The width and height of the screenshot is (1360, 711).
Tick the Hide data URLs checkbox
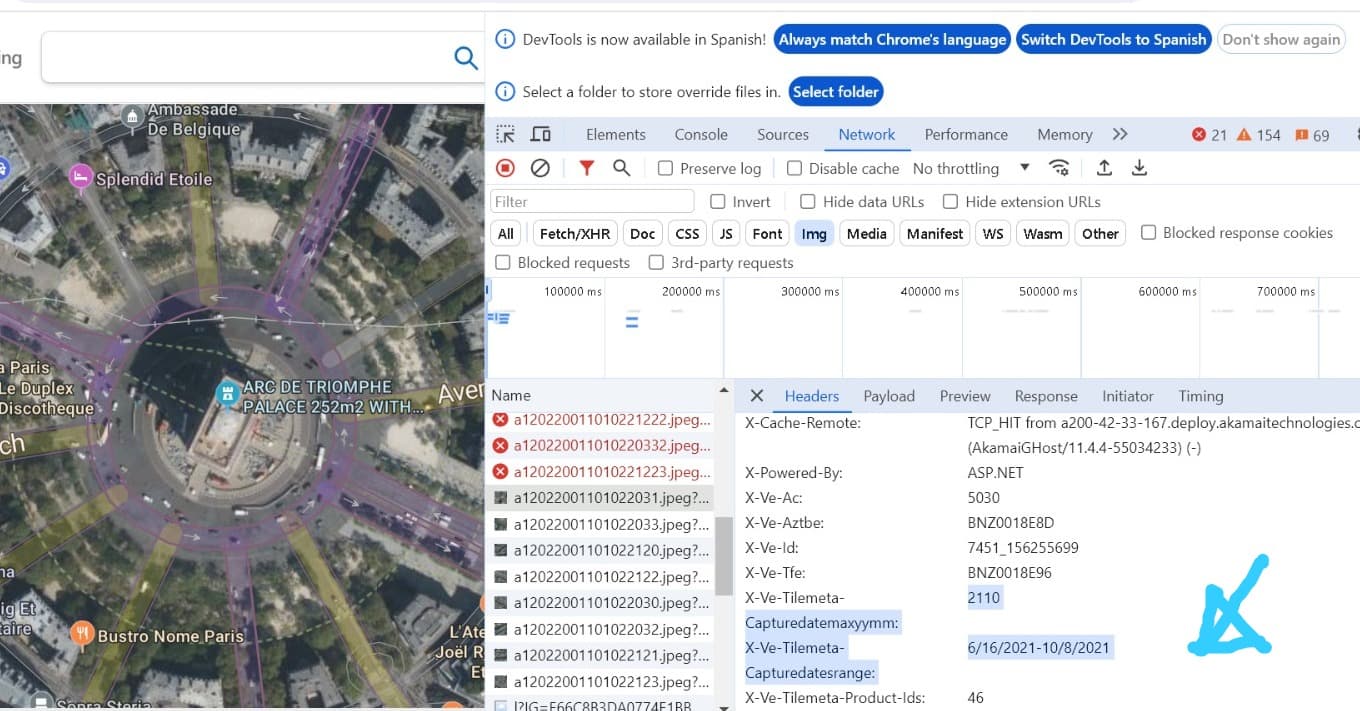pos(808,202)
